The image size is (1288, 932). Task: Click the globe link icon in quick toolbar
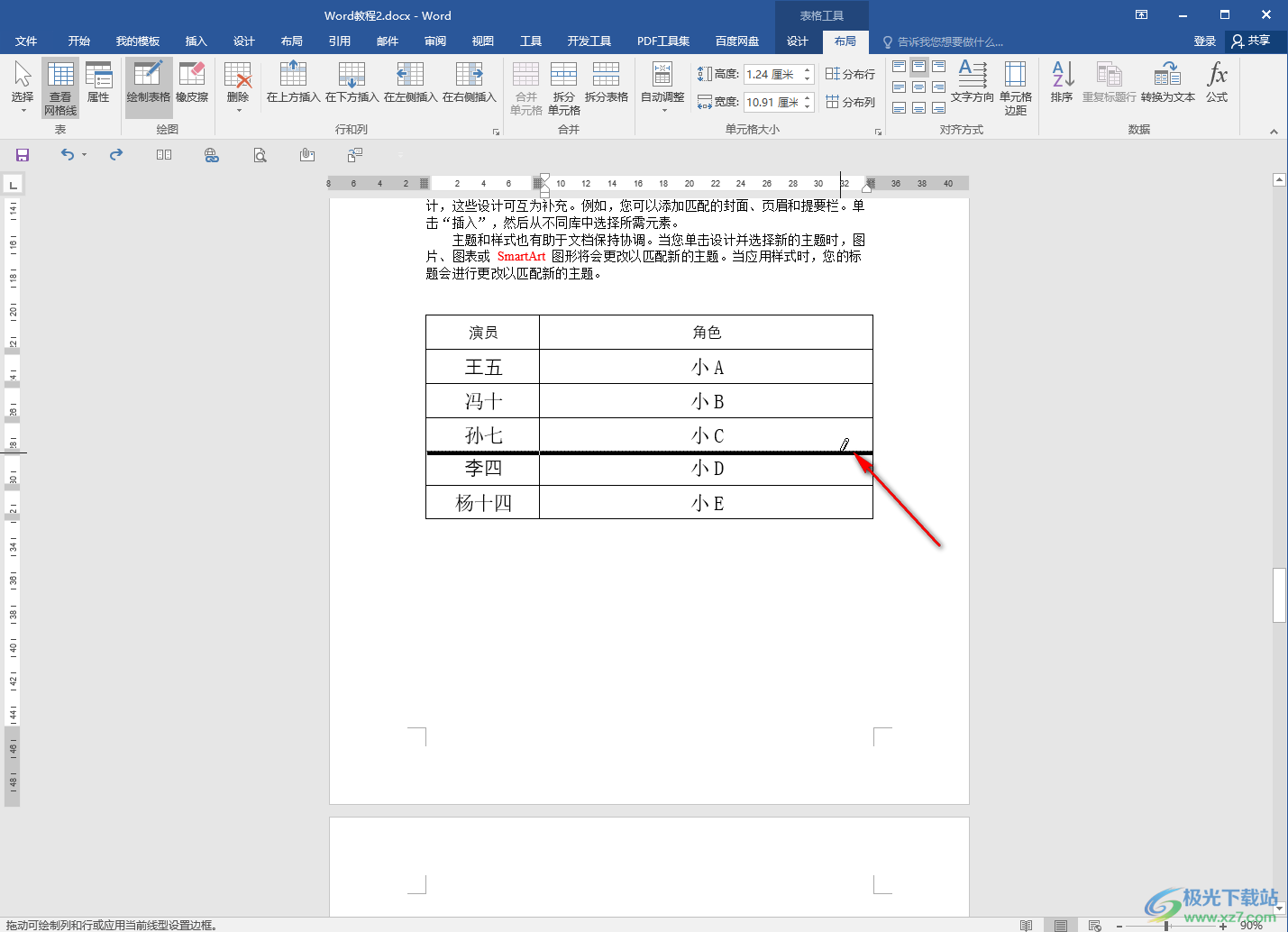tap(212, 155)
